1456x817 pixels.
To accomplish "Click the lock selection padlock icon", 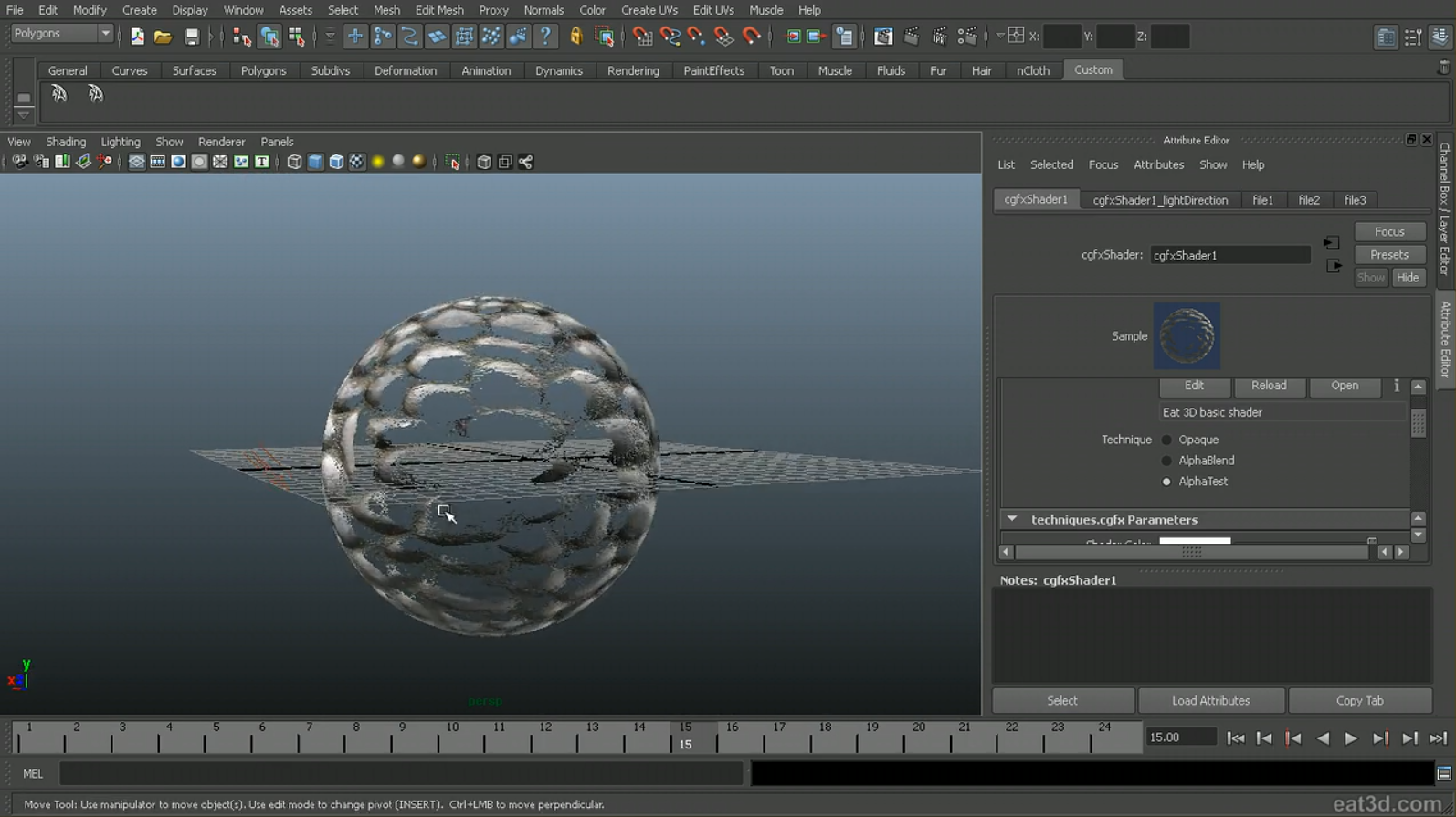I will tap(575, 37).
